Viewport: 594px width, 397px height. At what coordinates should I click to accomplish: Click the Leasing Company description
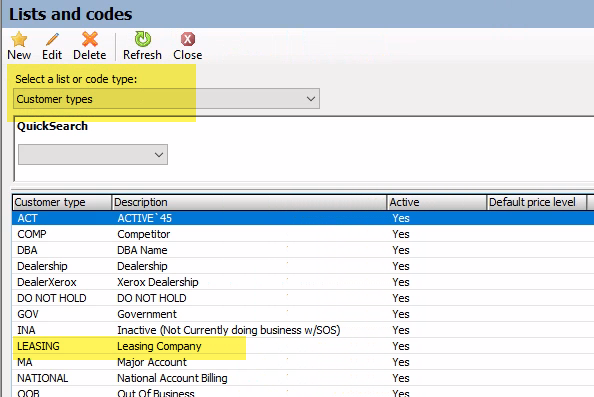click(159, 346)
